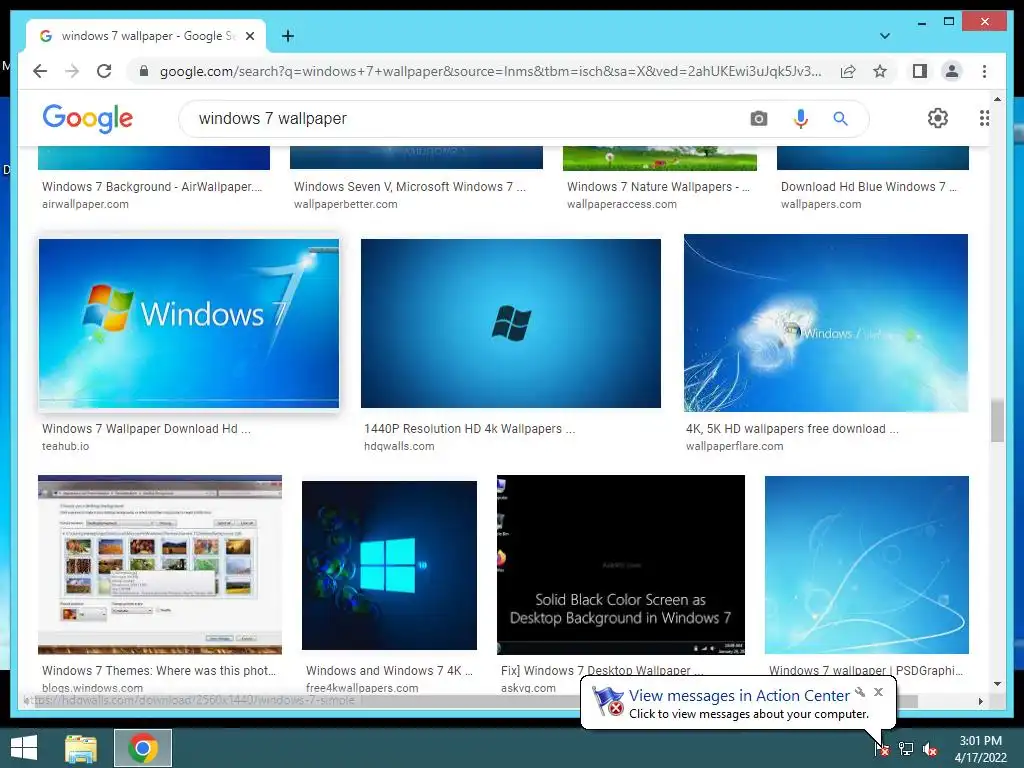Open the clock showing 3:01 PM

click(980, 749)
